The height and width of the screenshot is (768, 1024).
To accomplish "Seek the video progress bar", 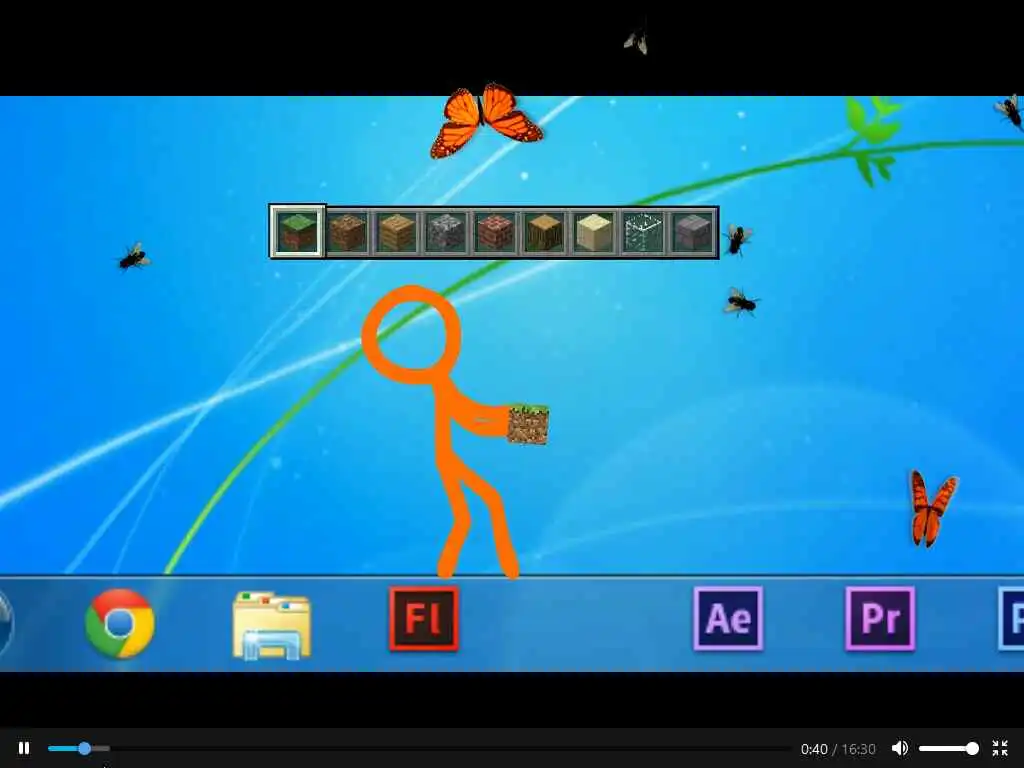I will pyautogui.click(x=418, y=748).
